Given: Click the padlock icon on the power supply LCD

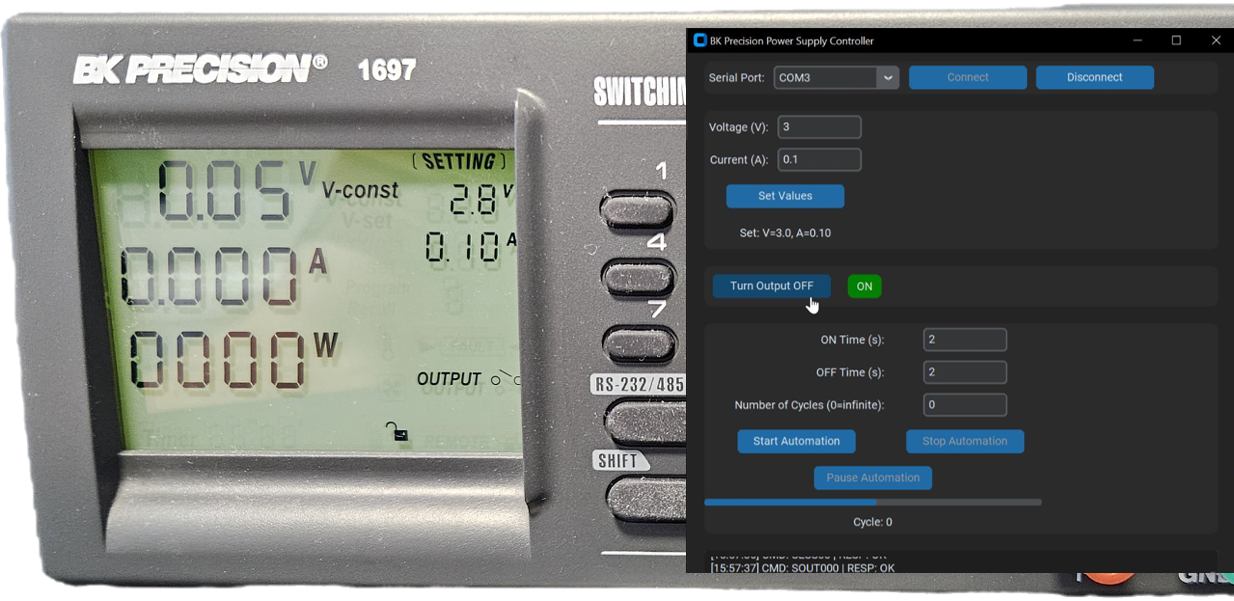Looking at the screenshot, I should [x=397, y=432].
